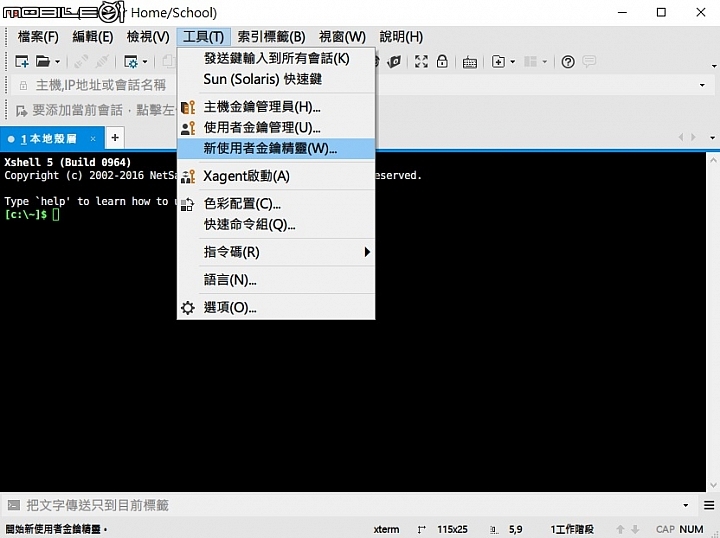The image size is (720, 538).
Task: Open the 索引標籤(B) menu
Action: click(271, 36)
